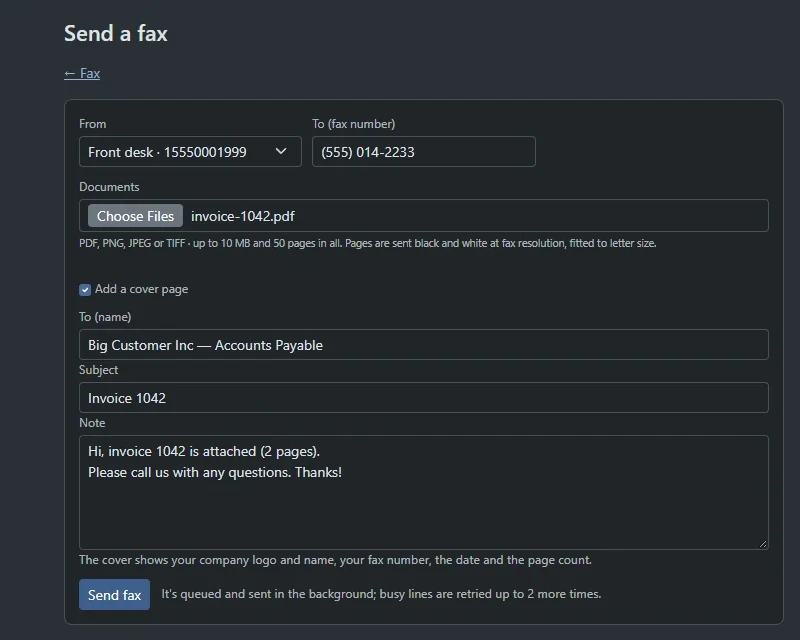Focus the To fax number field
800x640 pixels.
(423, 152)
